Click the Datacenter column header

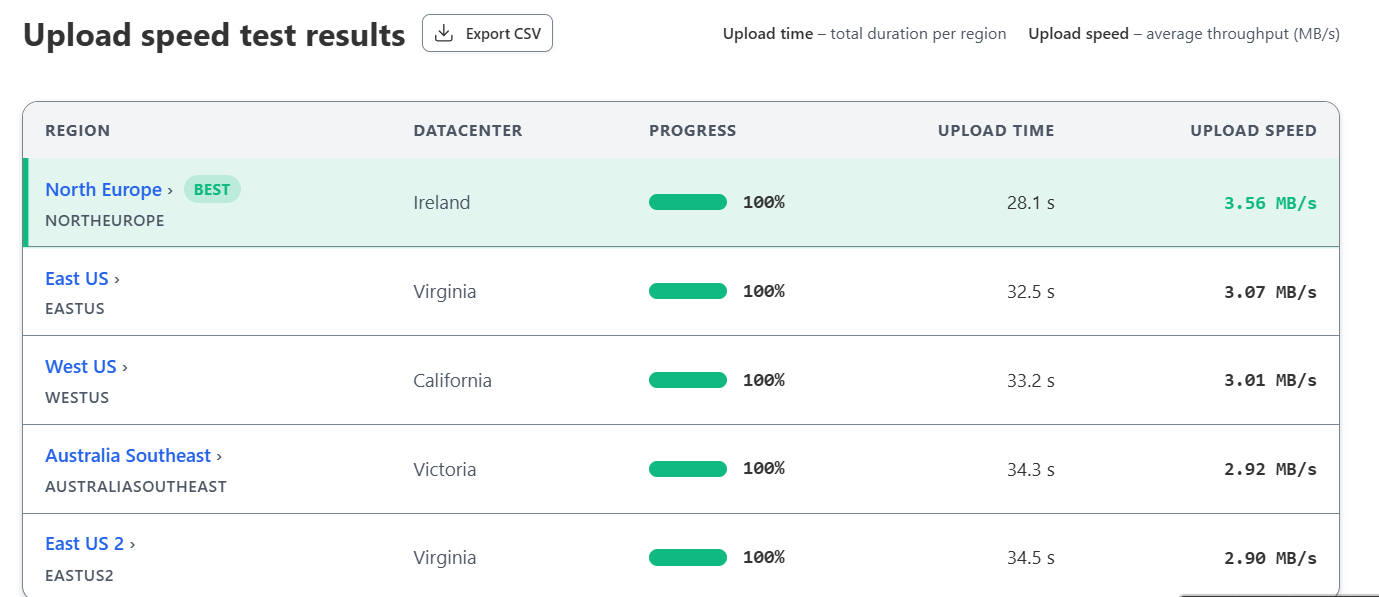pyautogui.click(x=467, y=131)
